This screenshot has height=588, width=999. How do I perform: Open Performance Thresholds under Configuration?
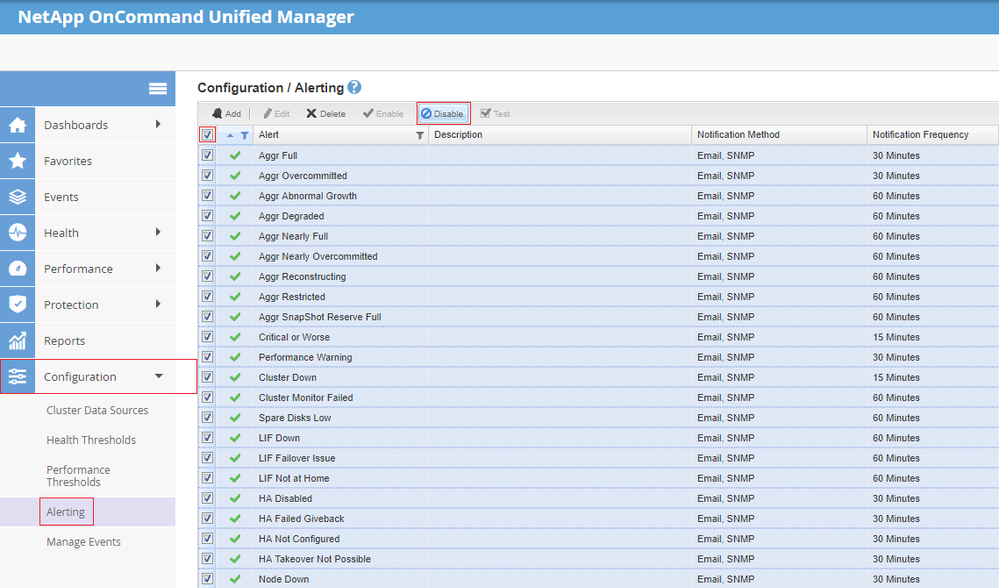[x=78, y=476]
